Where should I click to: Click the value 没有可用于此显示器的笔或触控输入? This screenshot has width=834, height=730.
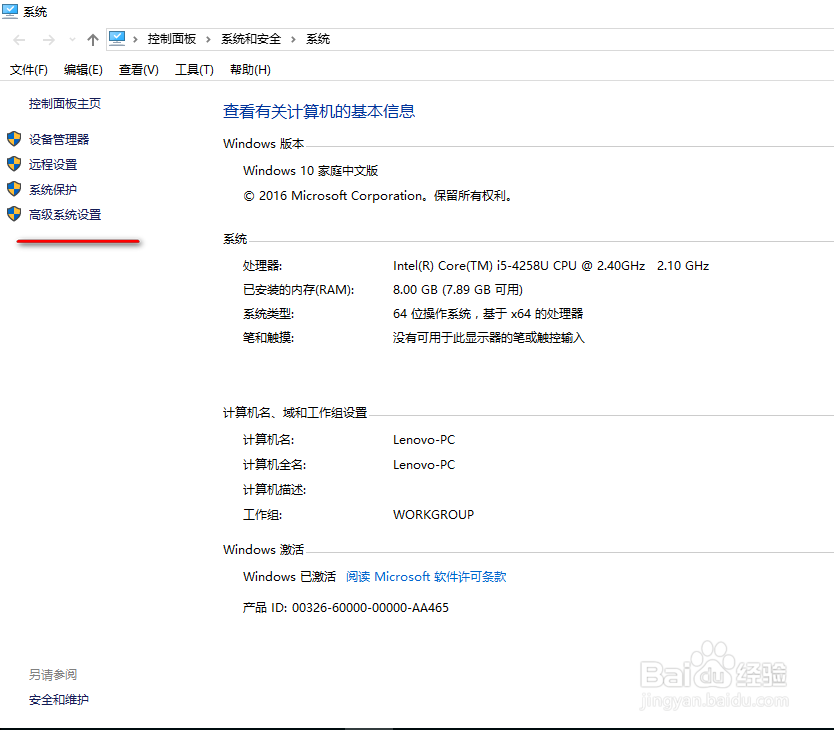(489, 338)
